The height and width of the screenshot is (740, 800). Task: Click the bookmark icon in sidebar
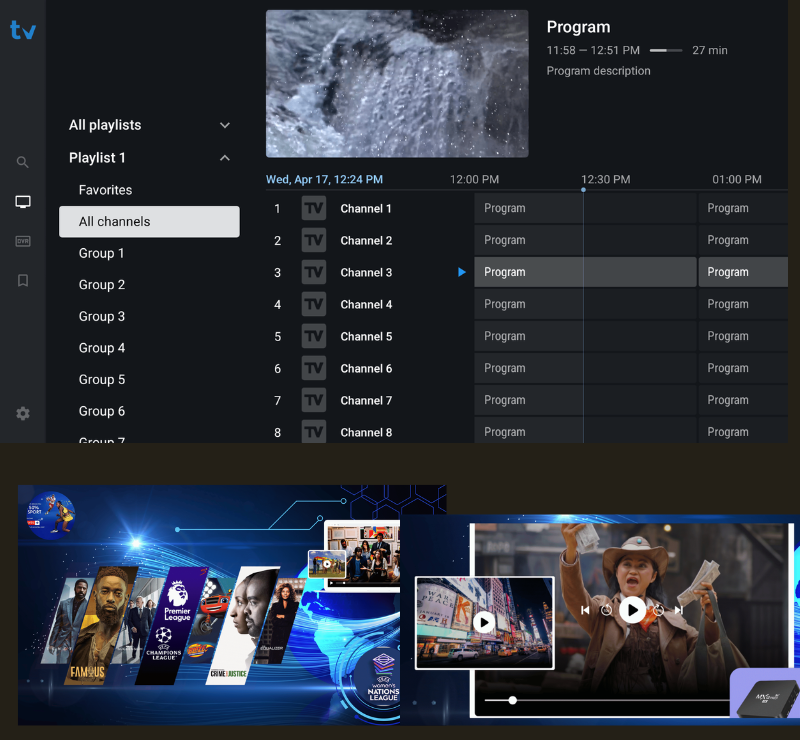coord(22,280)
